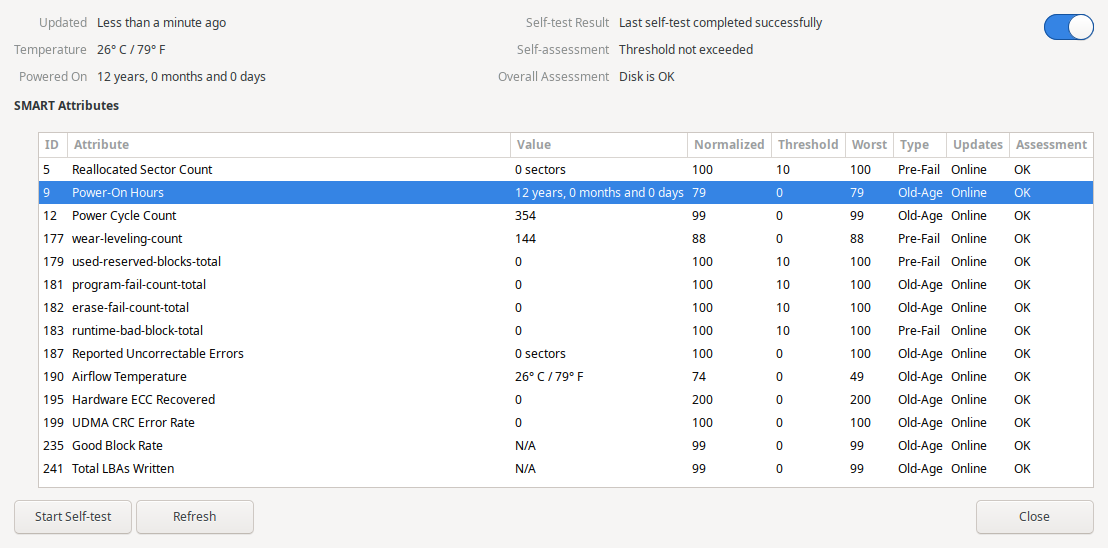Sort by the Worst column header
This screenshot has width=1108, height=548.
point(868,145)
